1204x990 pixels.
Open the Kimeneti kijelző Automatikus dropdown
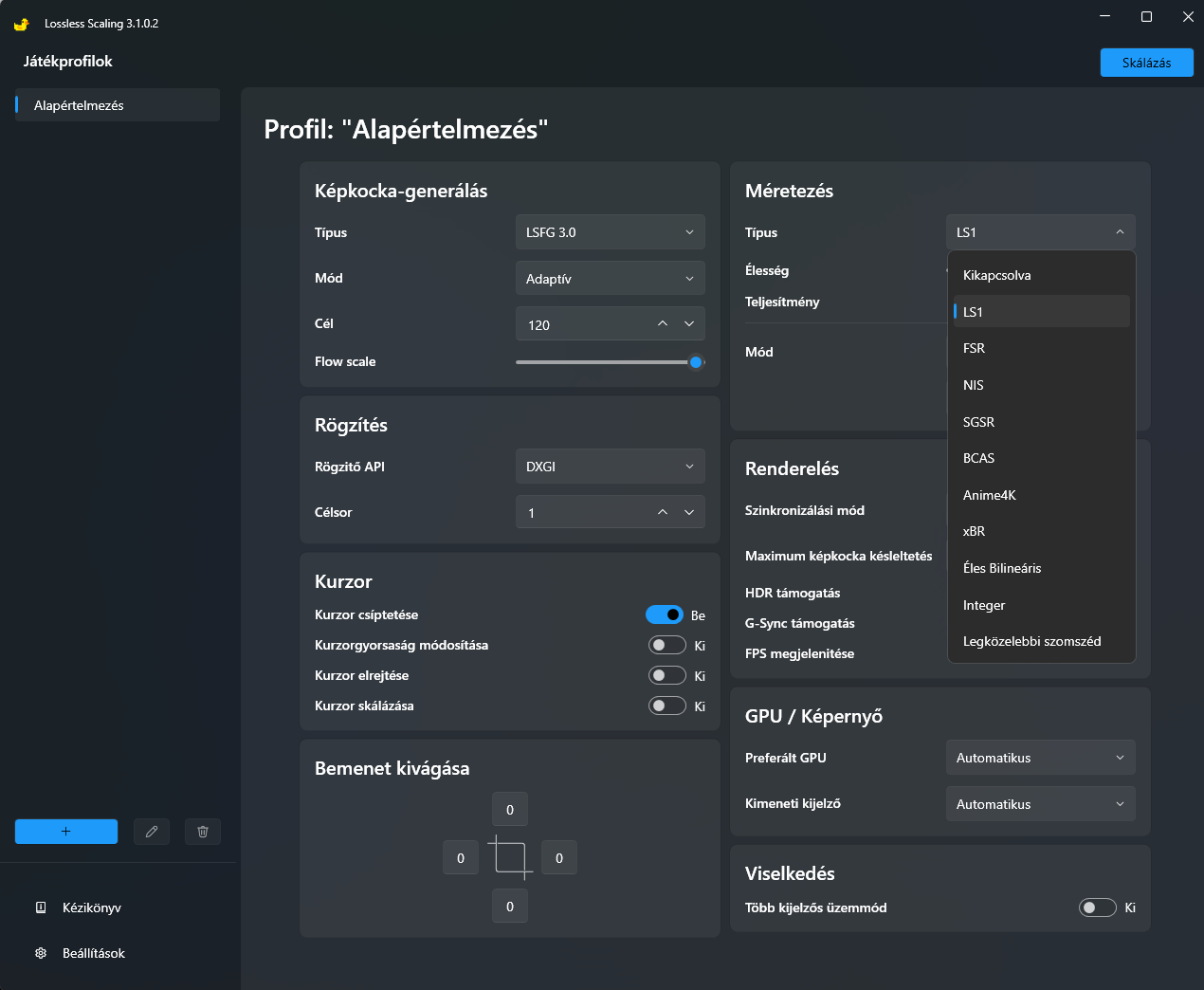[1041, 804]
